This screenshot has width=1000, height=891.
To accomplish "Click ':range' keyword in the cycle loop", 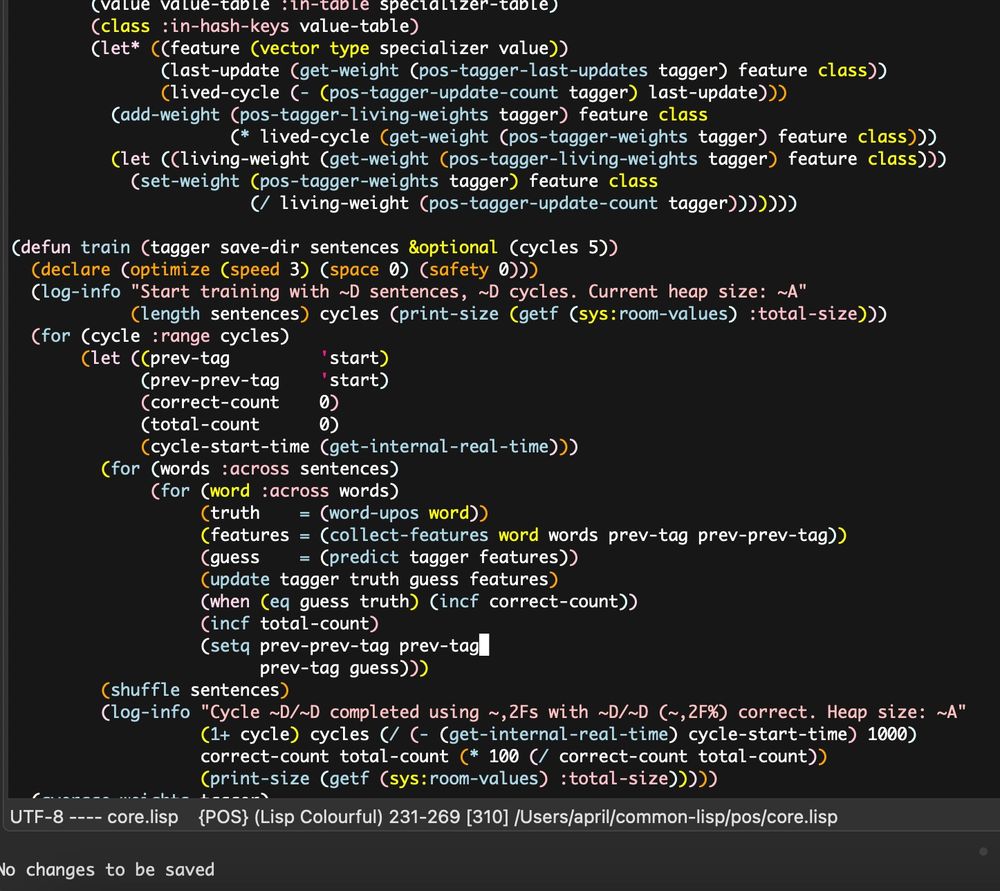I will [180, 336].
